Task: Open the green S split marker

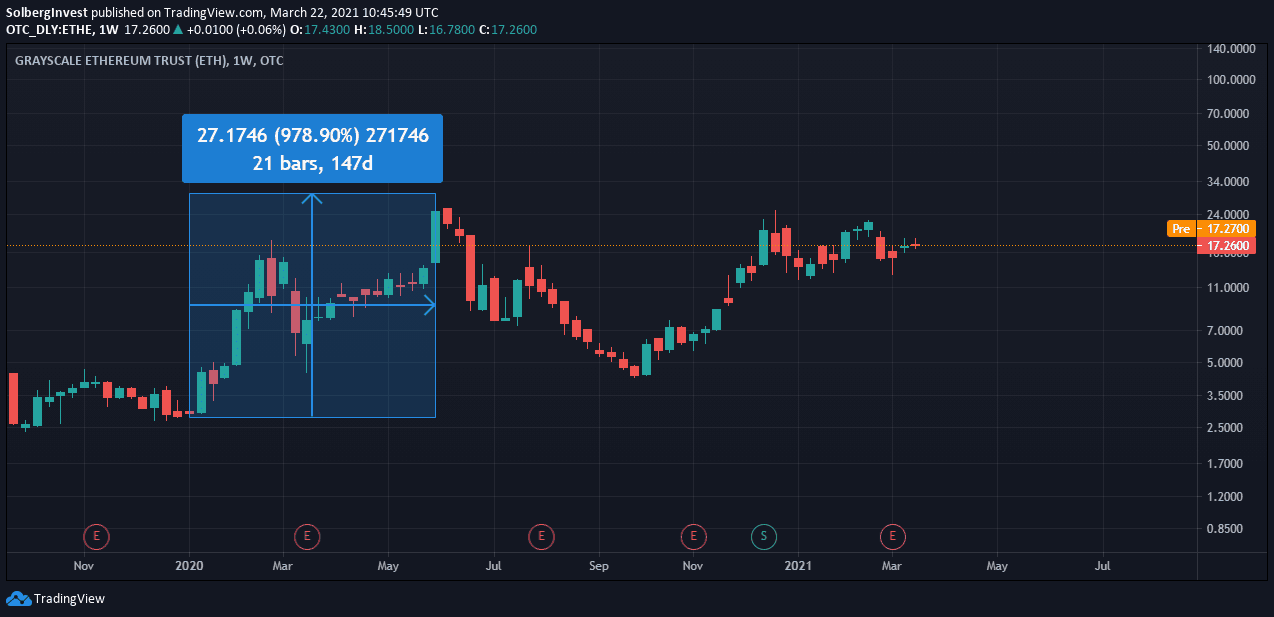Action: click(x=764, y=537)
